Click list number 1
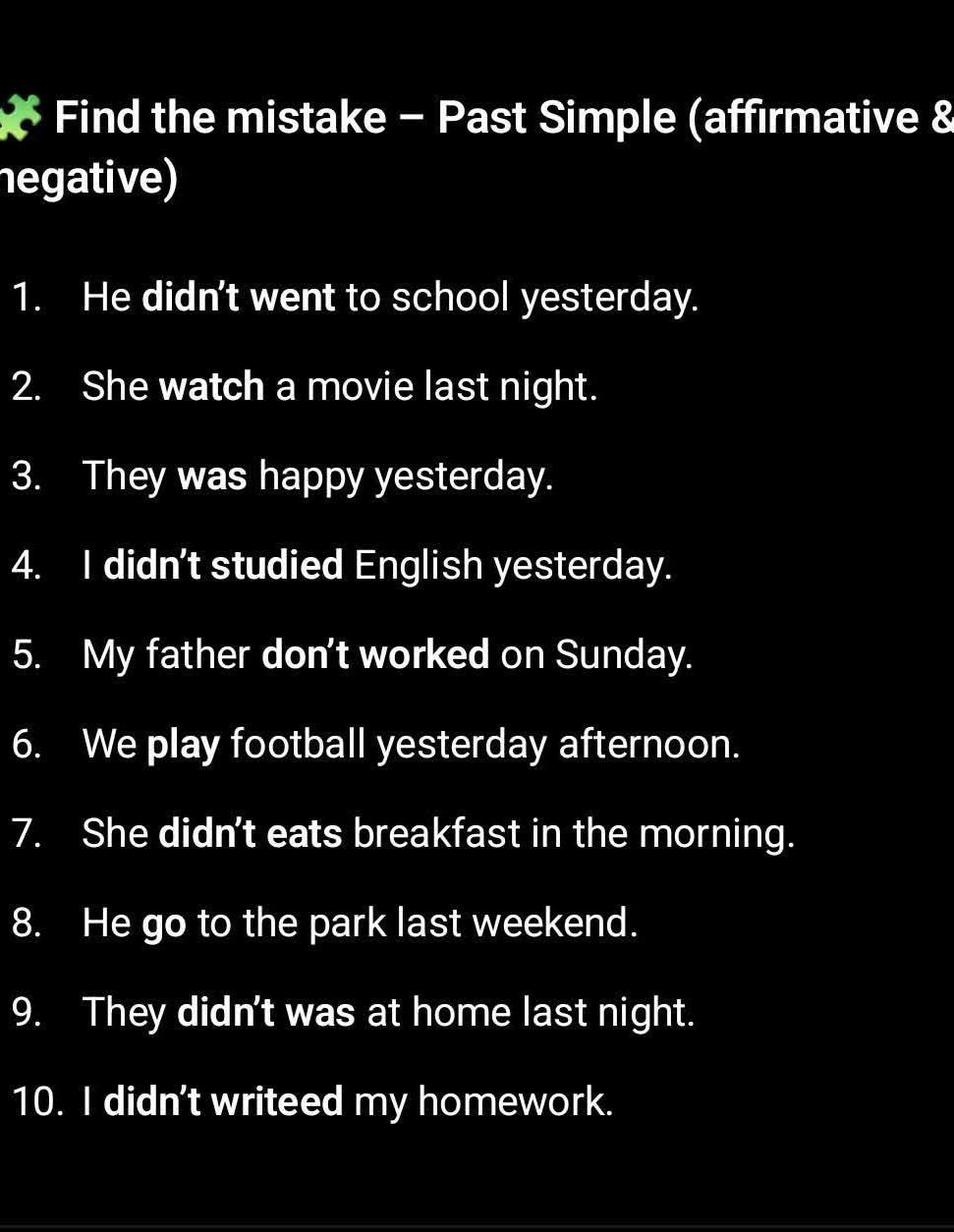 coord(27,297)
